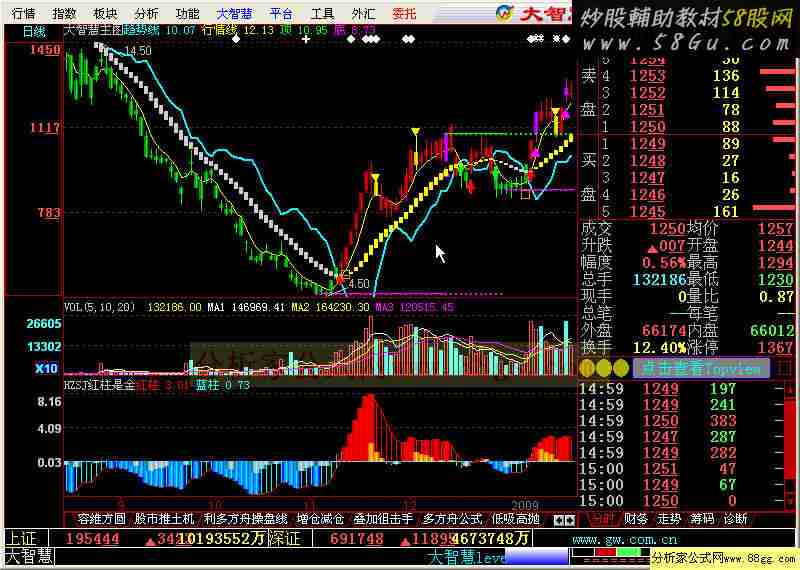This screenshot has height=570, width=800.
Task: Select buy level 5 price 1245
Action: [647, 212]
